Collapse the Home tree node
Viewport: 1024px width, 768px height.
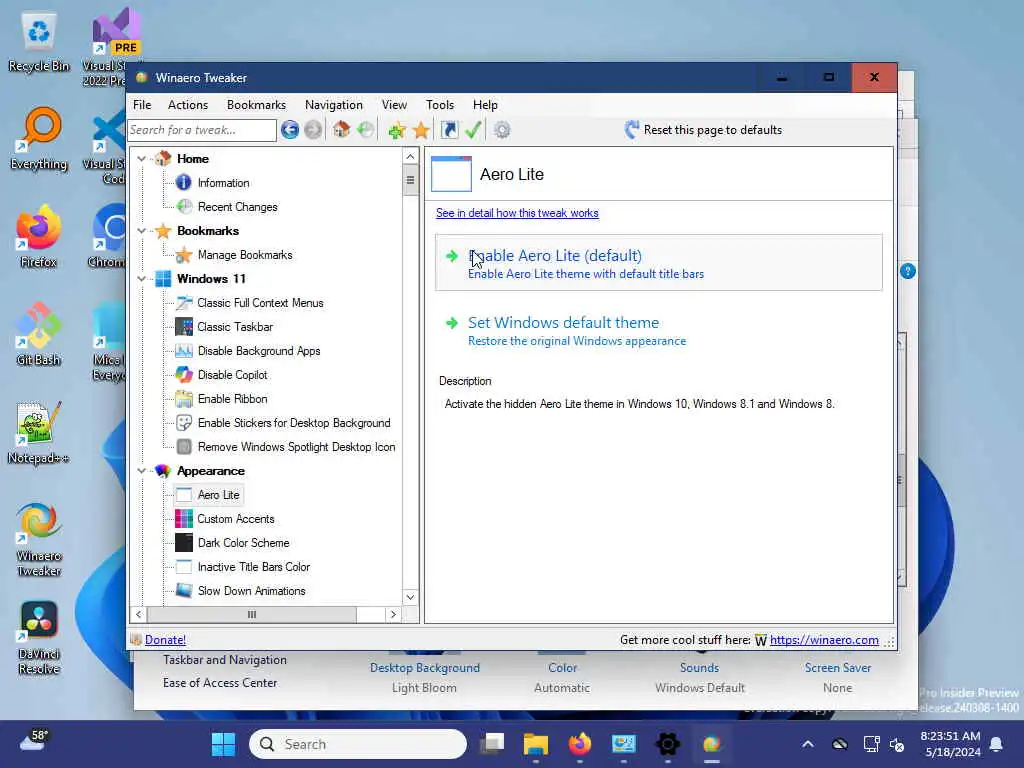click(x=142, y=159)
